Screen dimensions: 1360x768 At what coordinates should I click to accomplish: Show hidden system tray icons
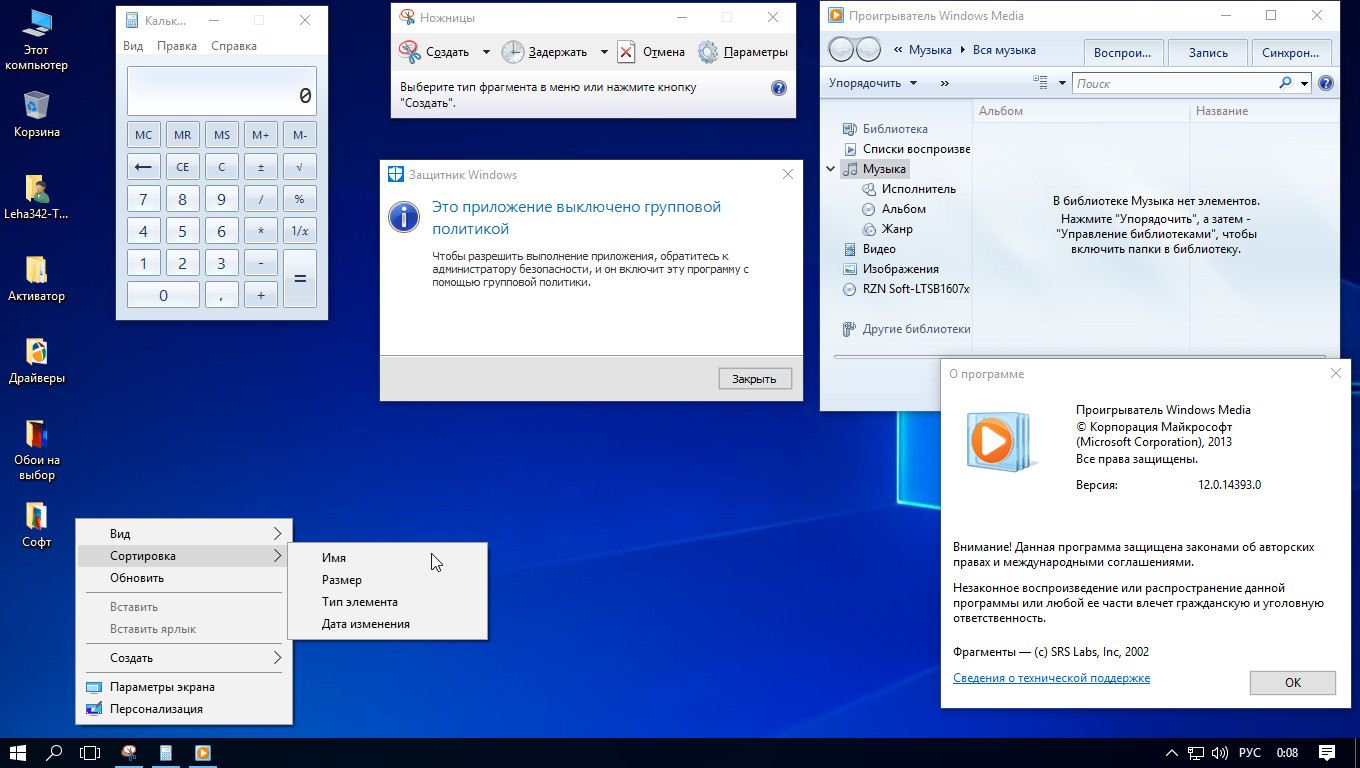(1172, 753)
